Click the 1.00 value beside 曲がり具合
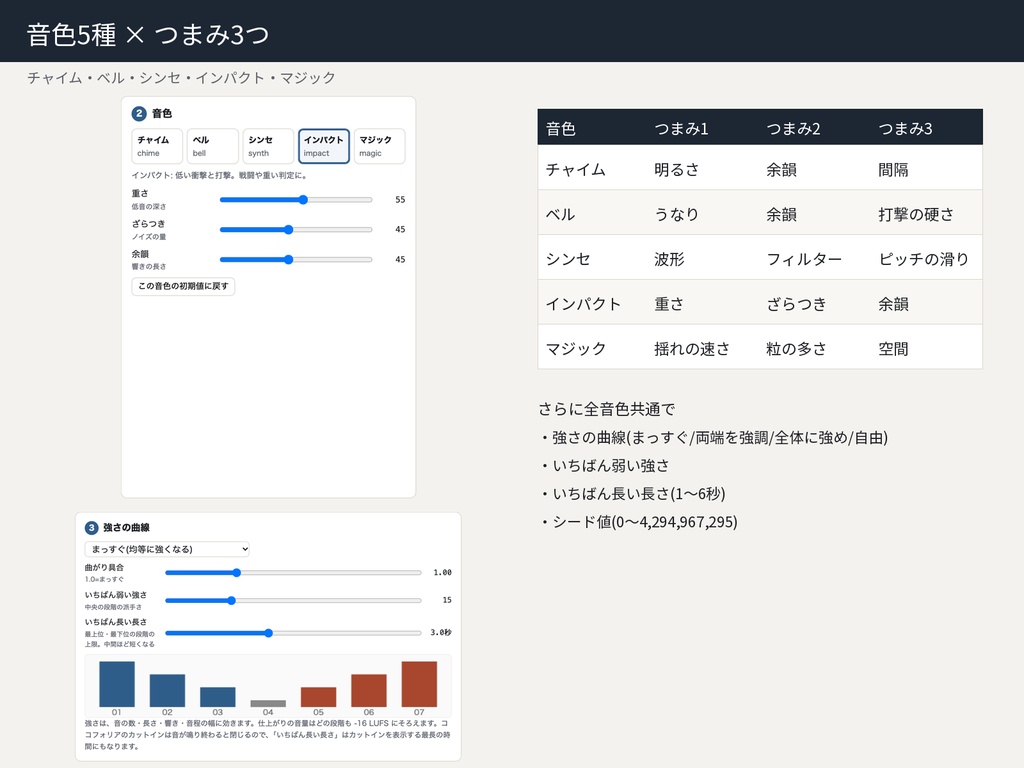This screenshot has width=1024, height=768. (x=442, y=573)
